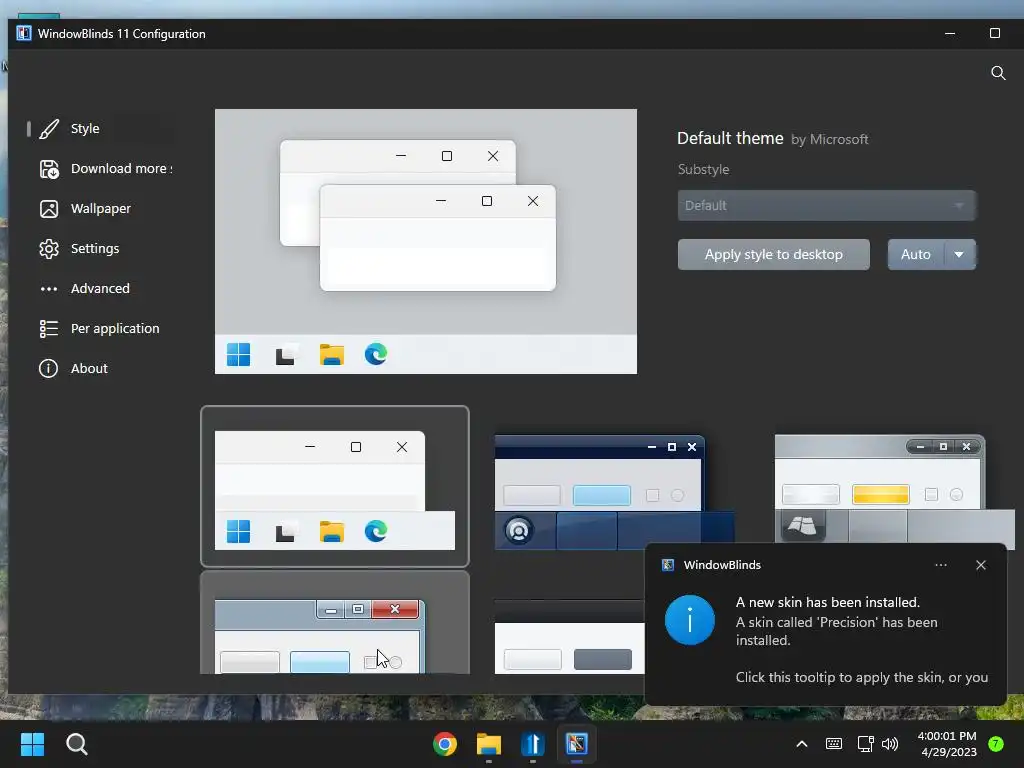Screen dimensions: 1024x768
Task: Click the WindowBlinds taskbar icon
Action: click(577, 744)
